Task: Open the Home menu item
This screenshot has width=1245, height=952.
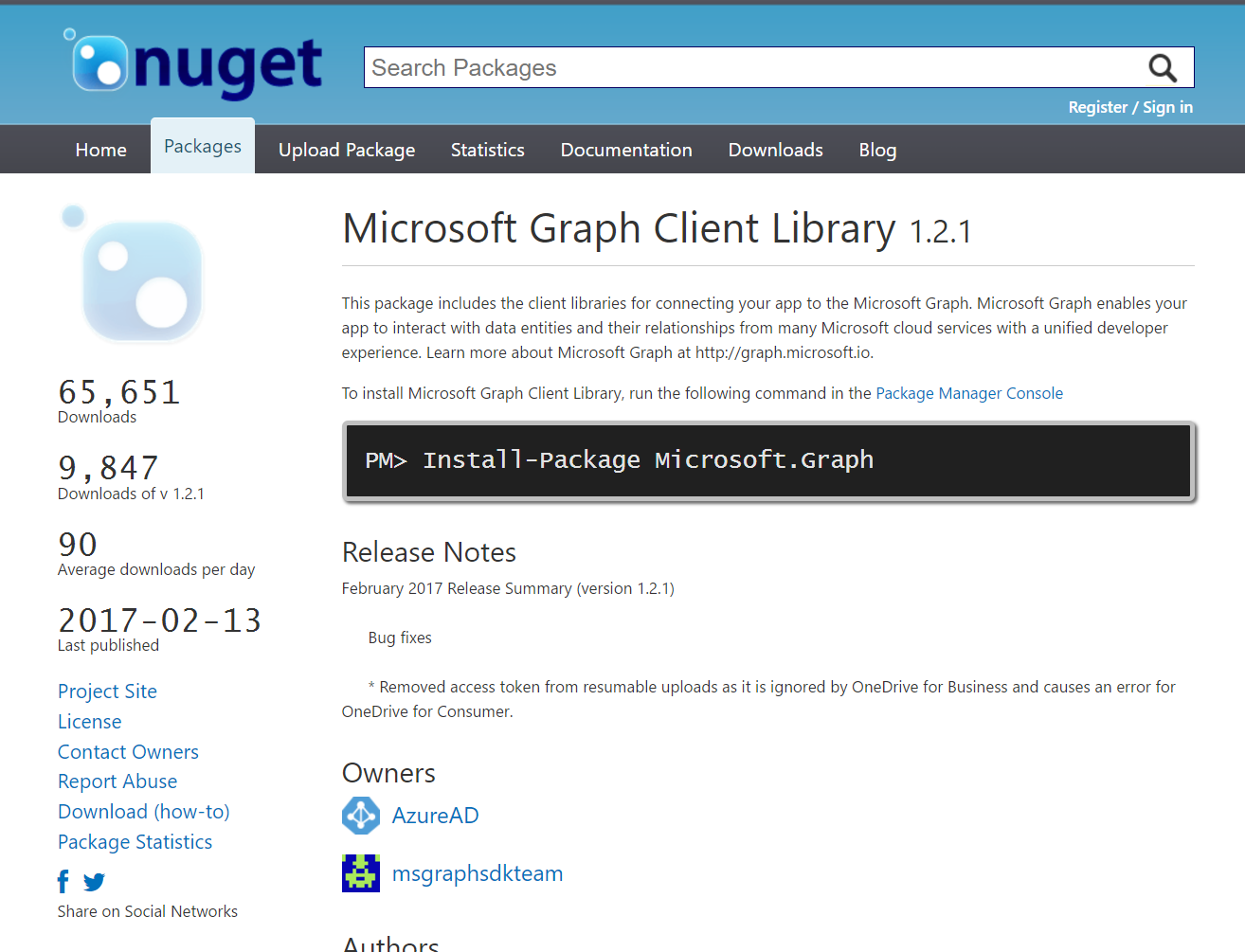Action: [101, 150]
